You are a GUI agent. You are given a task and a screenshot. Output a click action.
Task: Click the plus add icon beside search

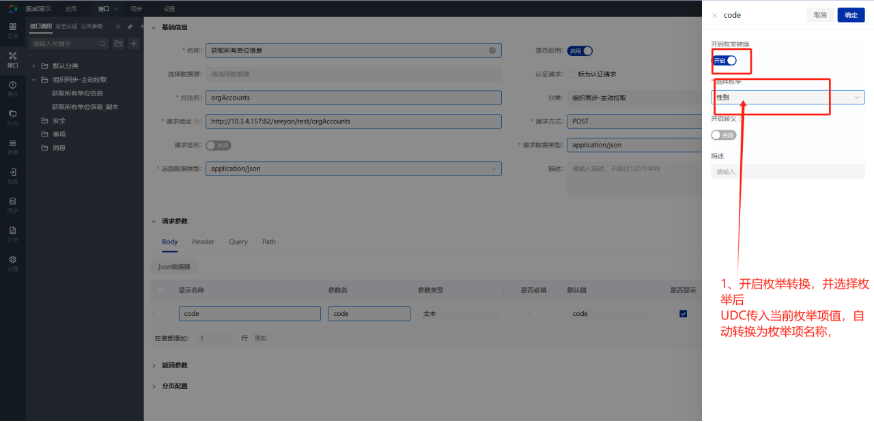click(x=135, y=44)
